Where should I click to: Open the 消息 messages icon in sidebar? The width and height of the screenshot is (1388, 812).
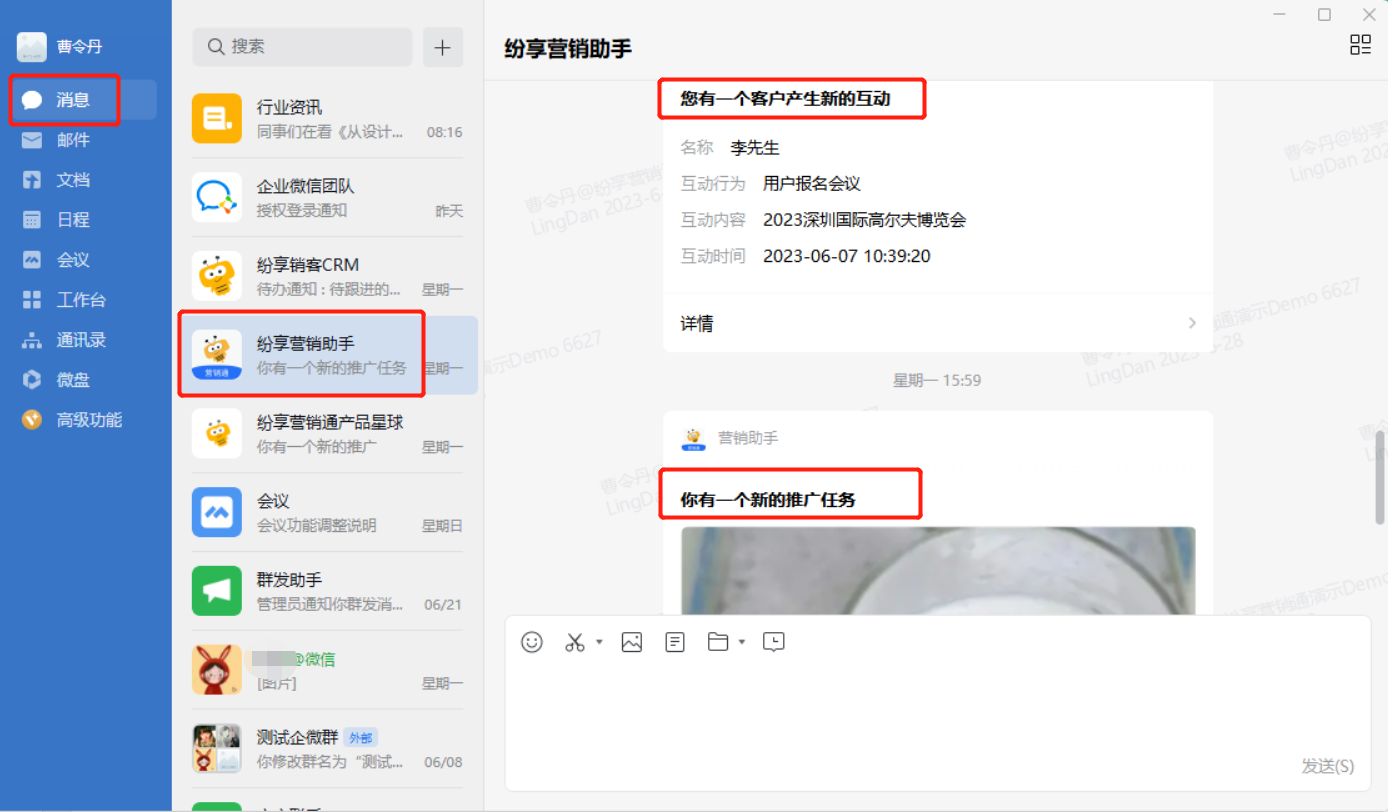(32, 100)
